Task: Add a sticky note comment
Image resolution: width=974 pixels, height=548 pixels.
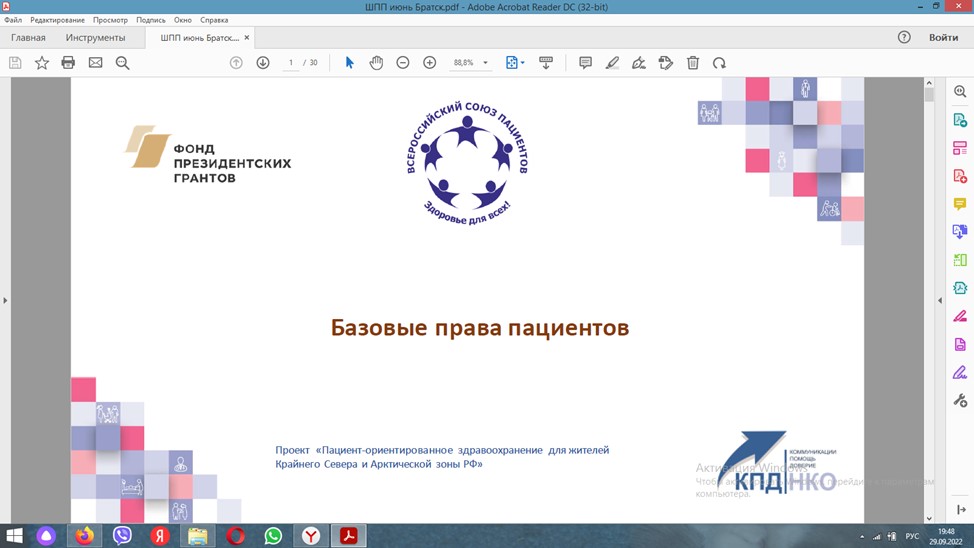Action: tap(585, 63)
